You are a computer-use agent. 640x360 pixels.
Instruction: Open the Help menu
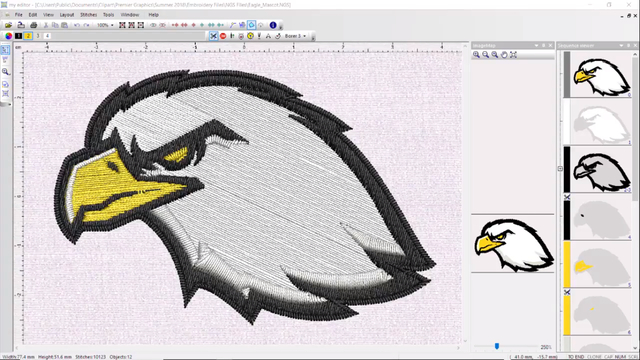click(153, 15)
